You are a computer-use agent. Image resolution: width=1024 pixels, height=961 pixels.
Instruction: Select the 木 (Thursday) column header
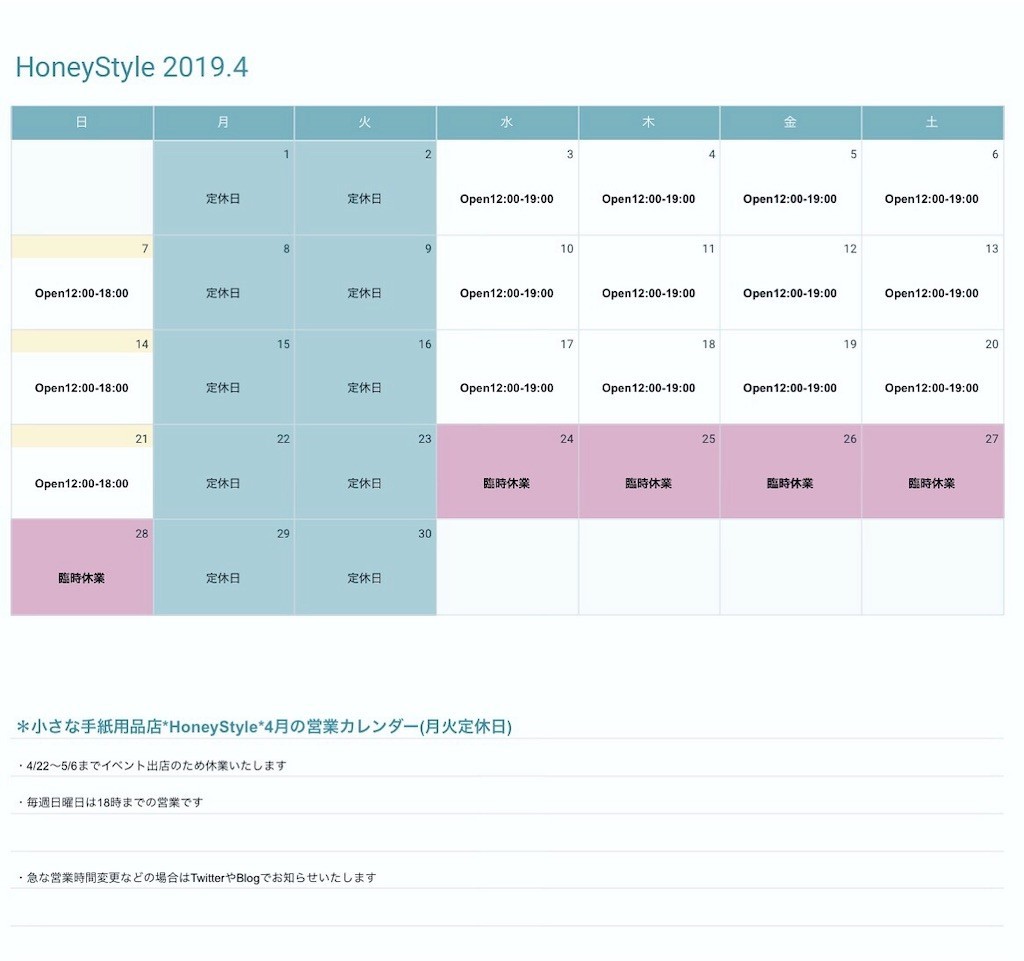pyautogui.click(x=648, y=122)
